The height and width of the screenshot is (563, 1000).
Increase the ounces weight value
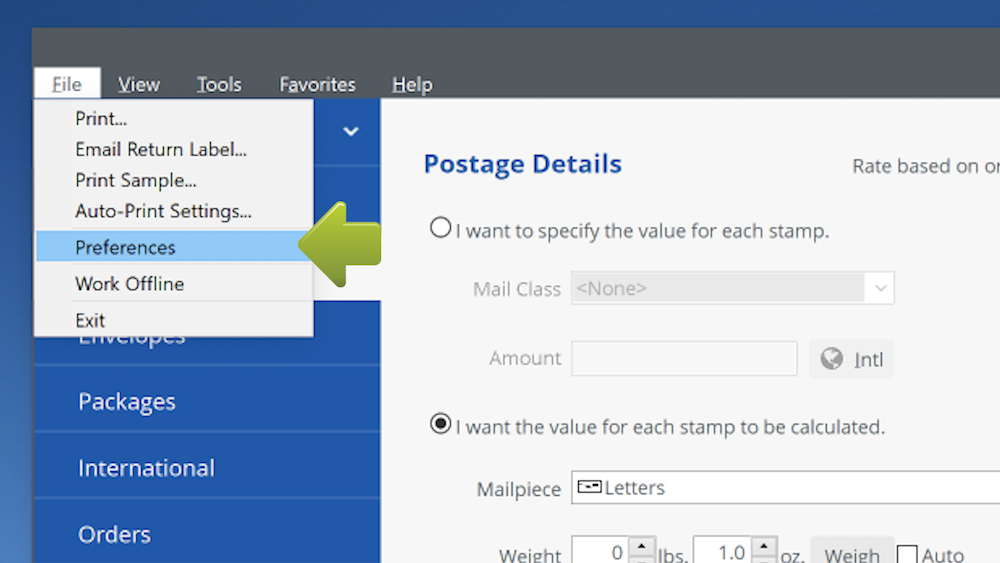pos(764,545)
